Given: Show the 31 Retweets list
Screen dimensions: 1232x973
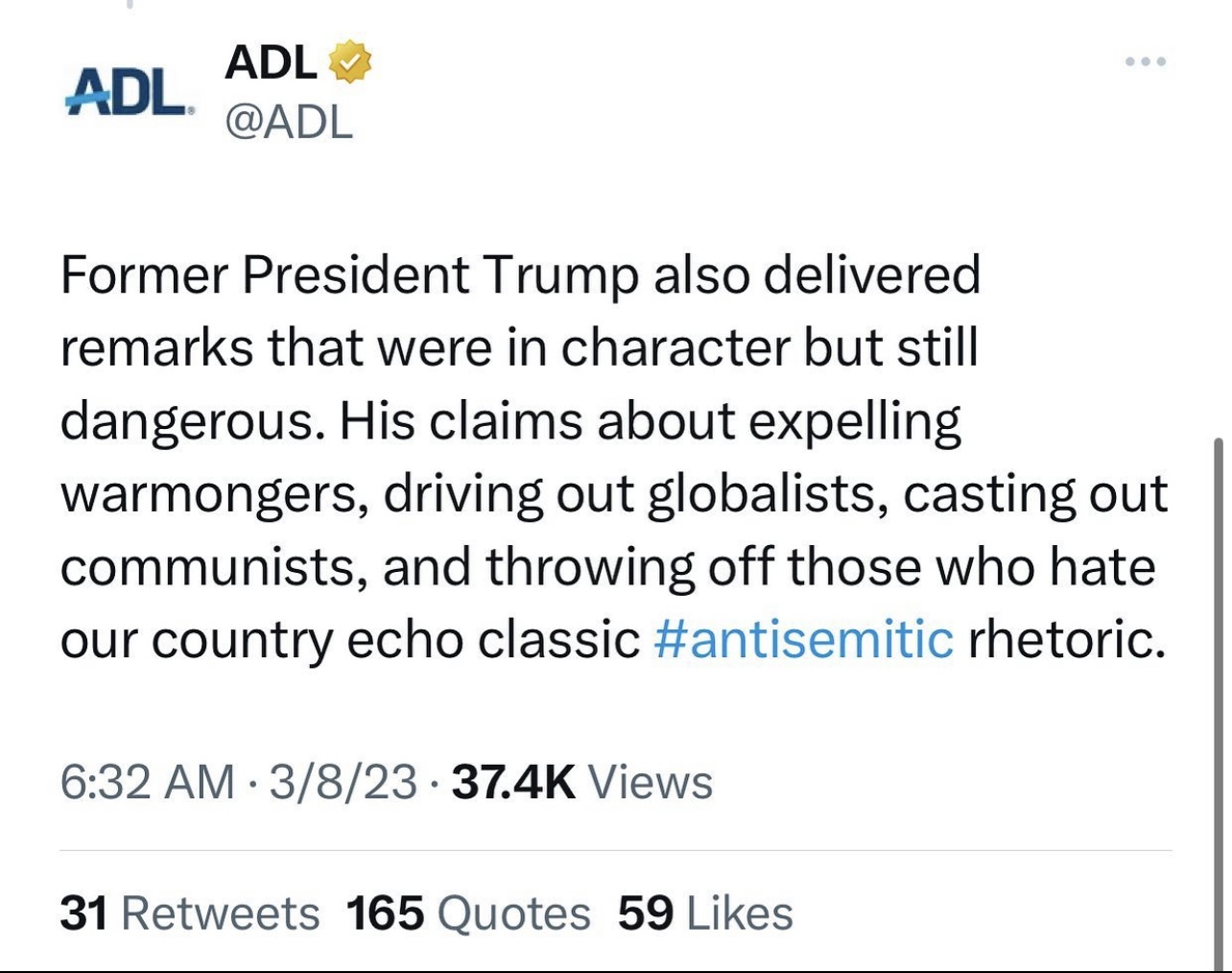Looking at the screenshot, I should pos(189,913).
